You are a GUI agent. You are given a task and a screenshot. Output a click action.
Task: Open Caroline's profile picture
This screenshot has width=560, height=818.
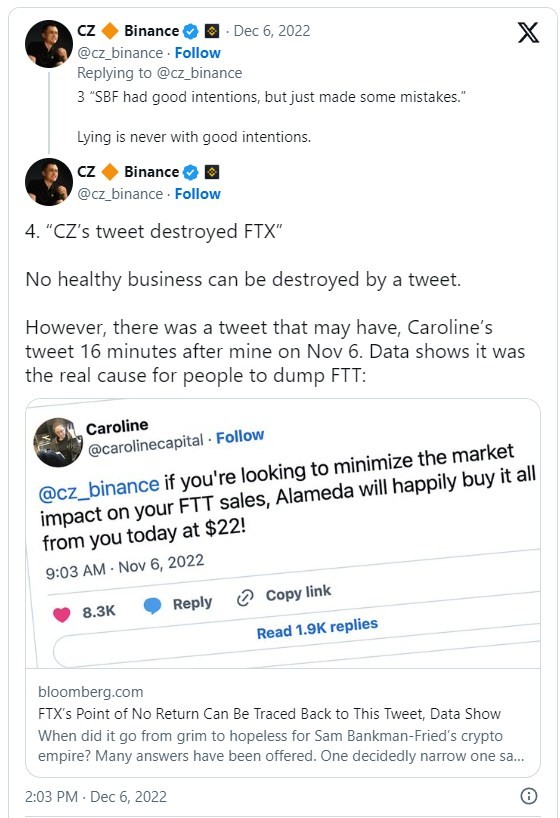(58, 442)
